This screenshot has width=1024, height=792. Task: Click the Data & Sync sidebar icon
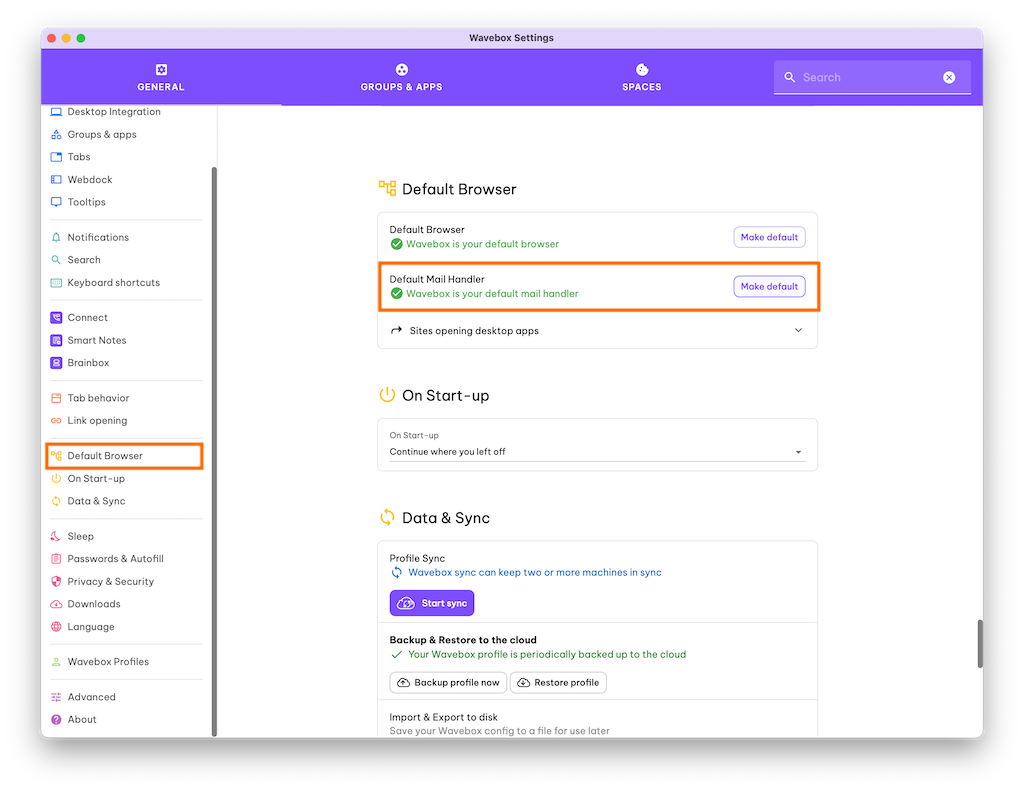click(x=56, y=501)
